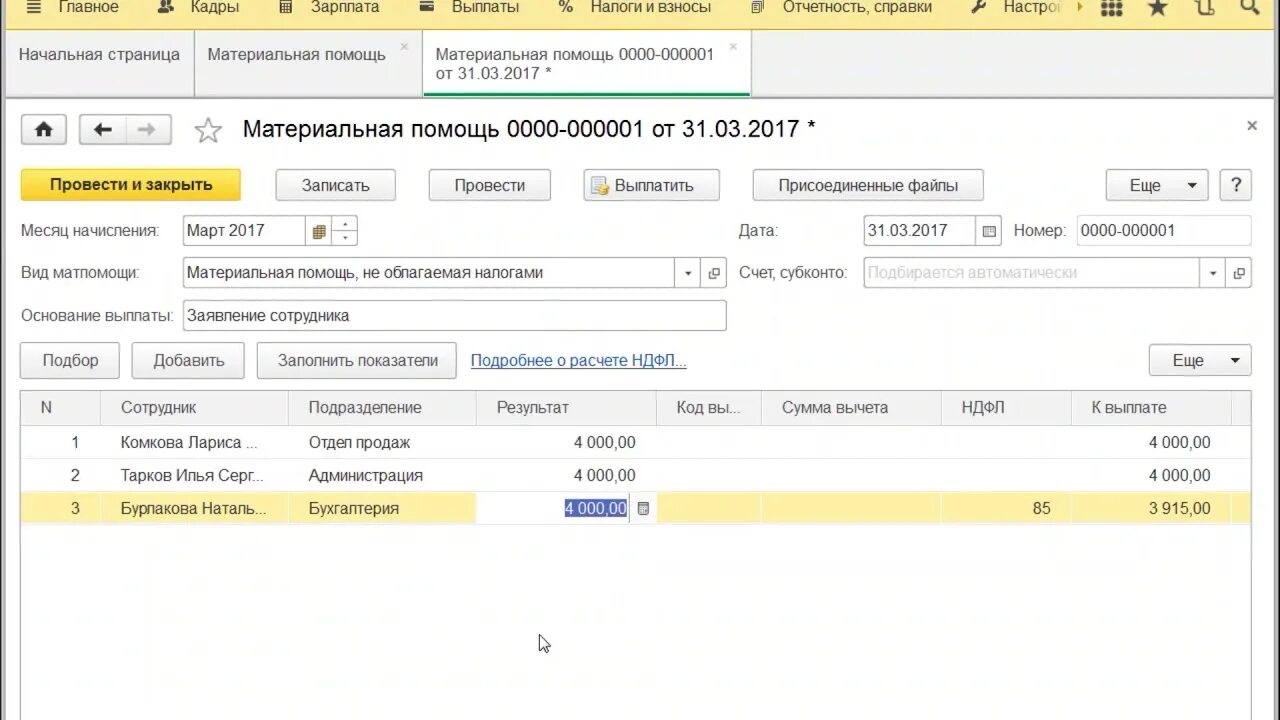Screen dimensions: 1280x720
Task: Open Зарплата section menu
Action: pyautogui.click(x=330, y=8)
